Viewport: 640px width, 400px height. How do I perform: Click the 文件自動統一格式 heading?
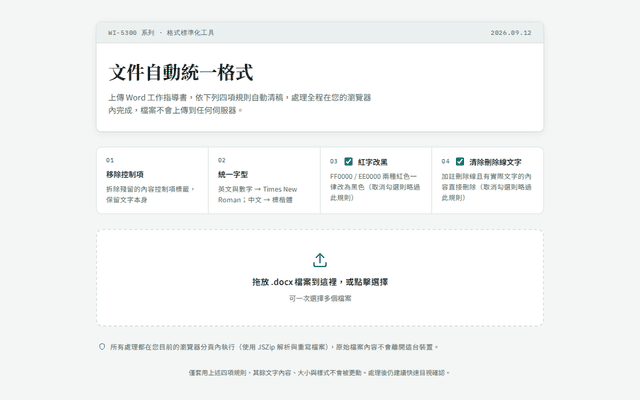(x=181, y=73)
